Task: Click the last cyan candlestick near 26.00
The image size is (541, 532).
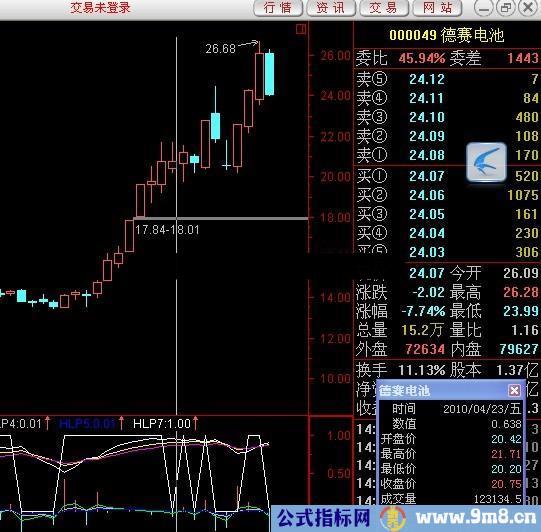Action: pyautogui.click(x=269, y=74)
